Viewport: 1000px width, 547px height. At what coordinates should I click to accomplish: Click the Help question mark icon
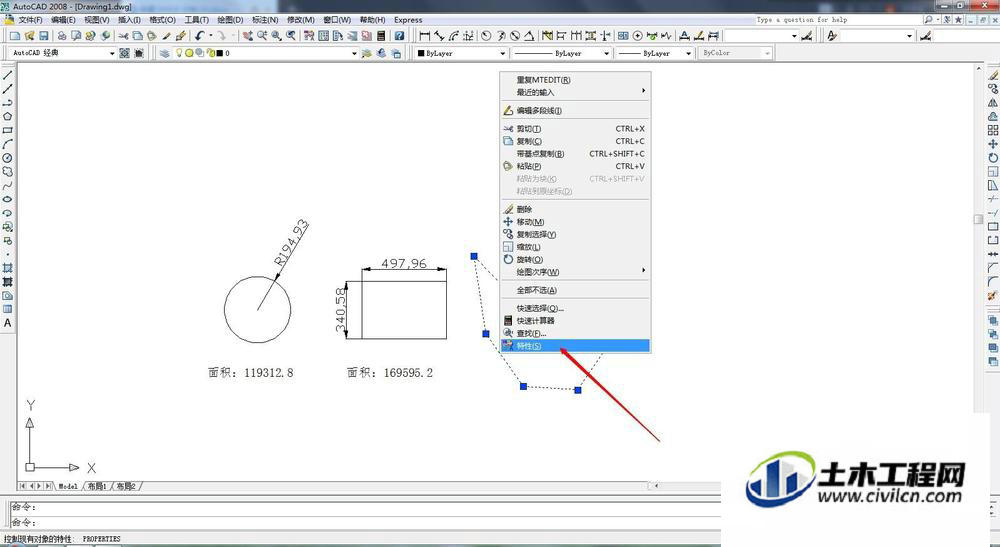coord(399,36)
